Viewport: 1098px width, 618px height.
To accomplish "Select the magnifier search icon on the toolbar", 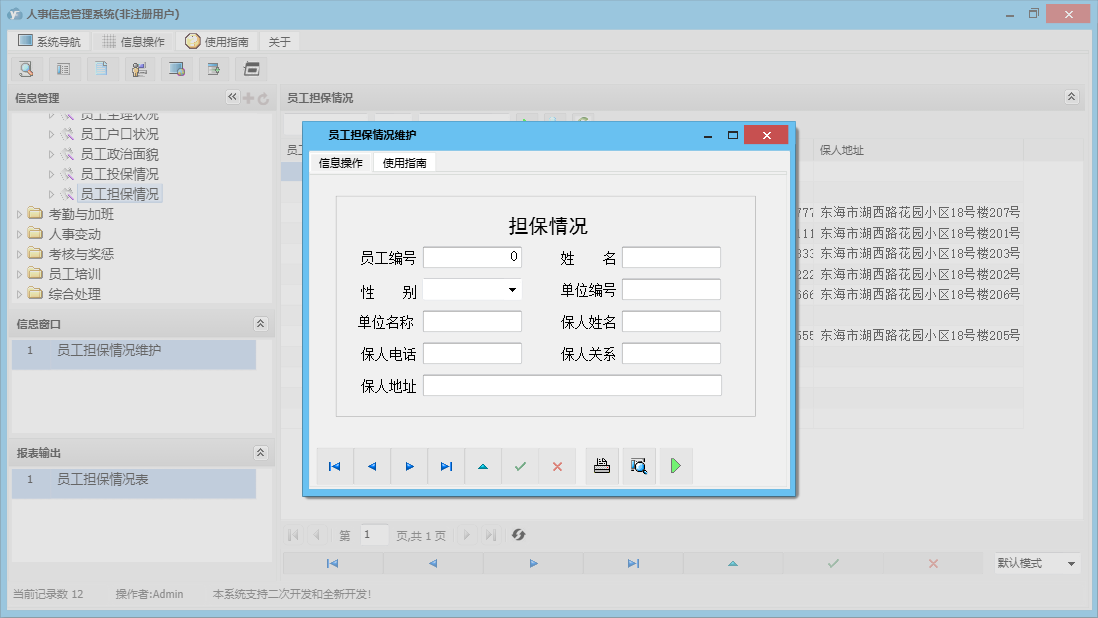I will tap(26, 68).
